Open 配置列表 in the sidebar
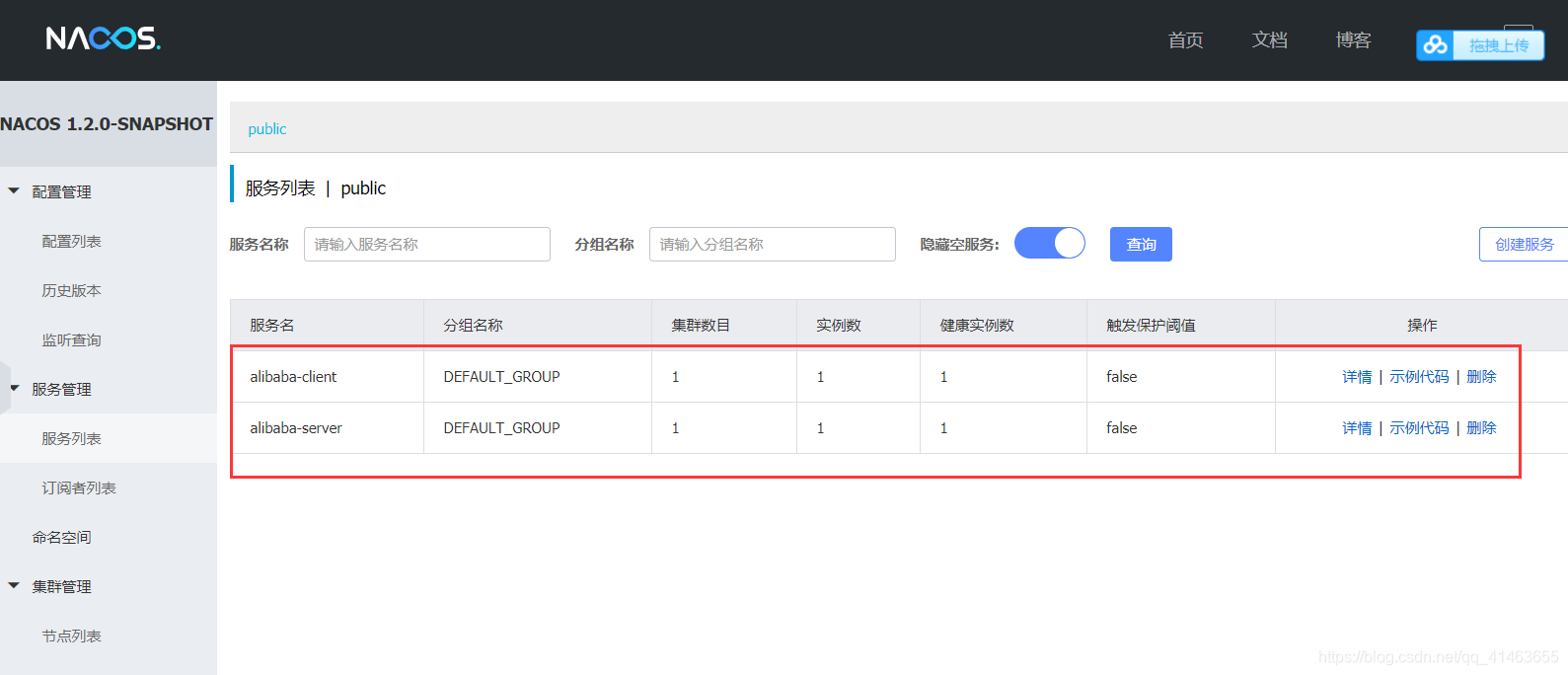This screenshot has height=675, width=1568. tap(71, 241)
